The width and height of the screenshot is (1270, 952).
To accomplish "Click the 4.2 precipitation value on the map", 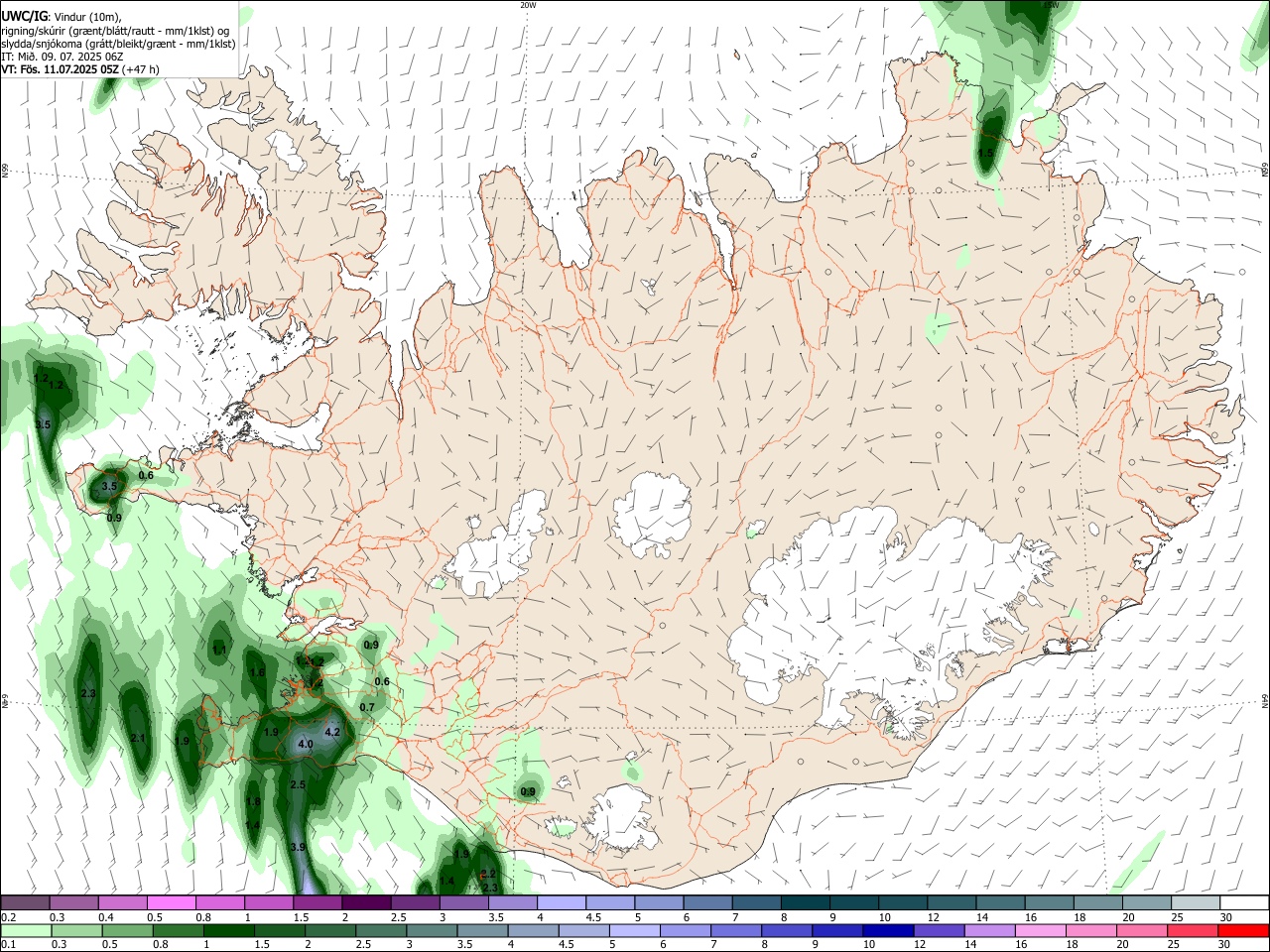I will [x=333, y=733].
